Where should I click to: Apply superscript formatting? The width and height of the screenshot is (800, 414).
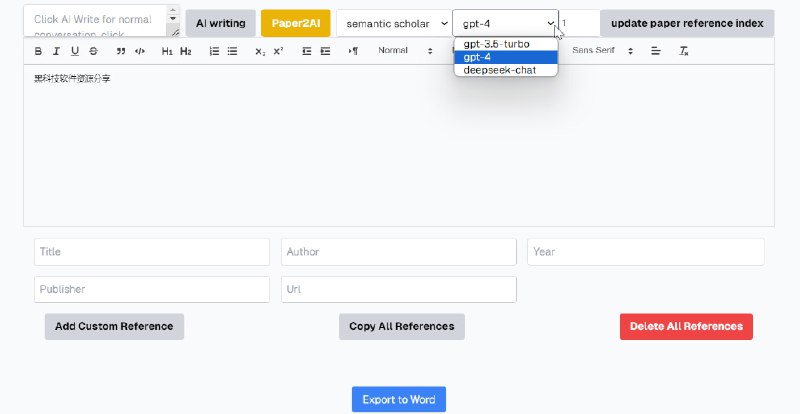[278, 51]
